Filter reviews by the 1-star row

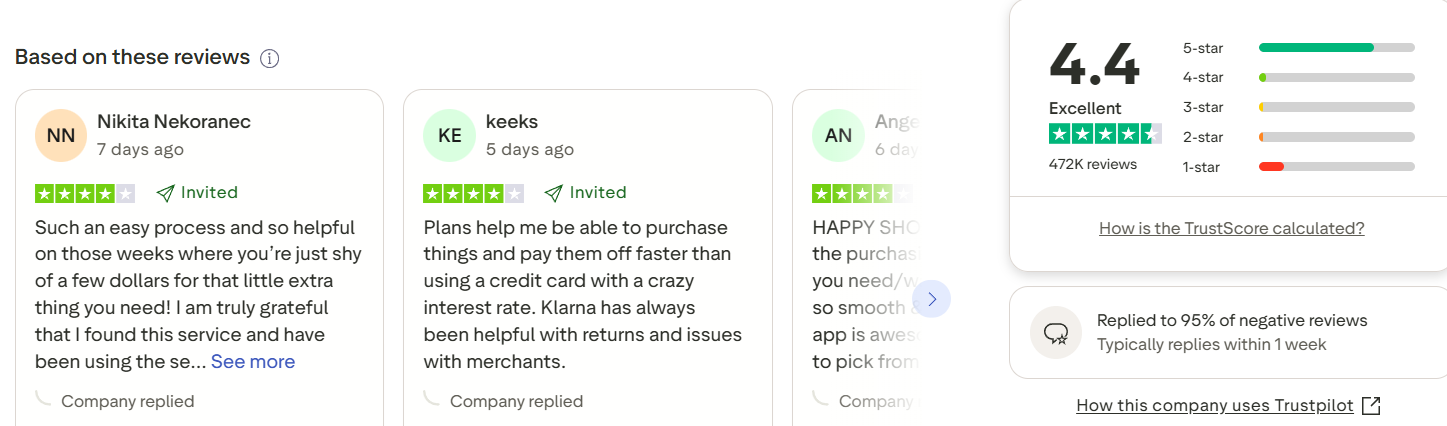click(1298, 167)
